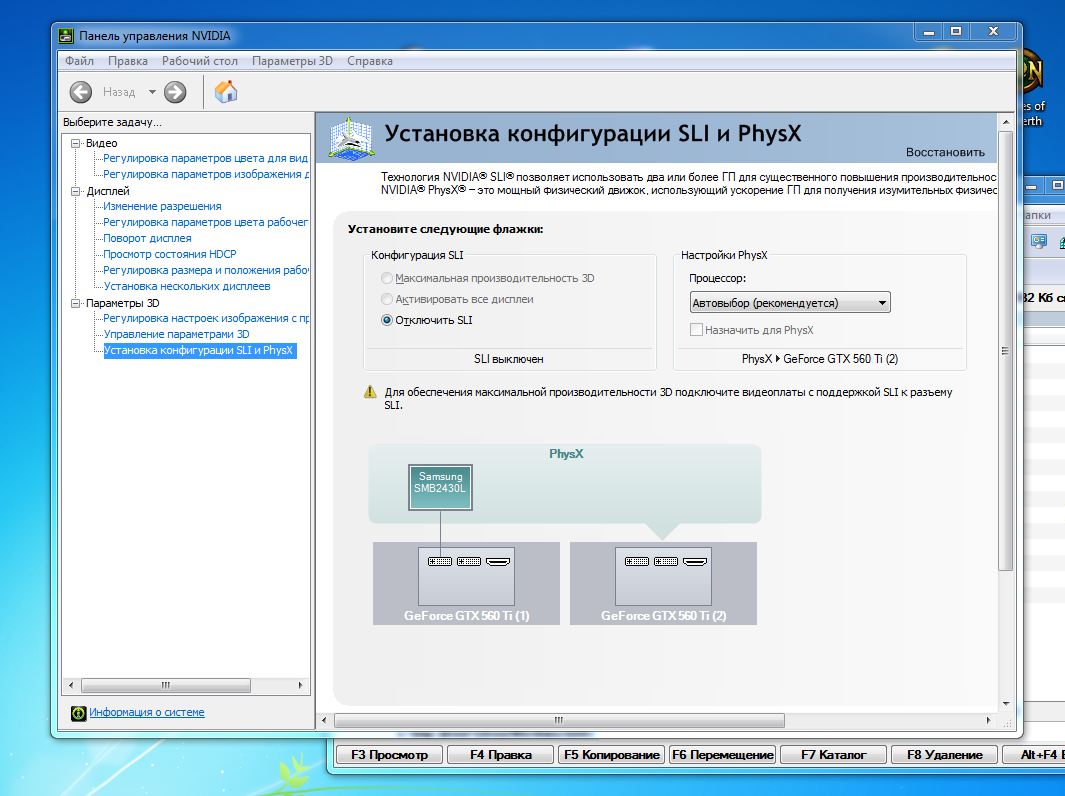Open 'Регулировка параметров изображения' video task
This screenshot has height=796, width=1065.
pyautogui.click(x=206, y=174)
